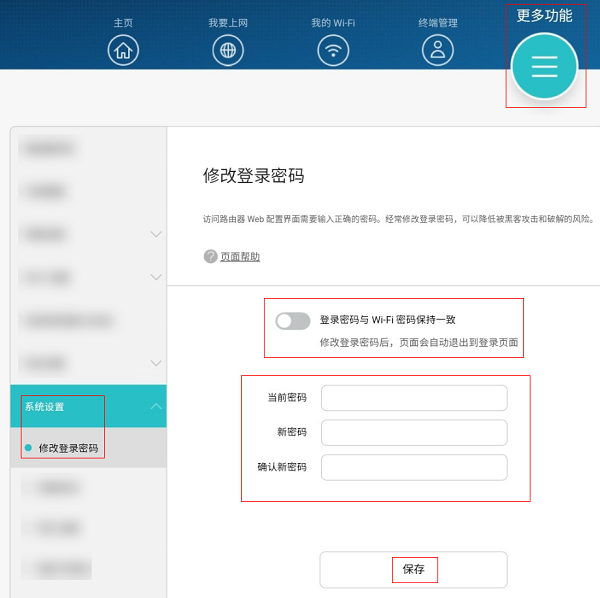Viewport: 600px width, 598px height.
Task: Open the globe icon for 我要上网
Action: click(228, 50)
